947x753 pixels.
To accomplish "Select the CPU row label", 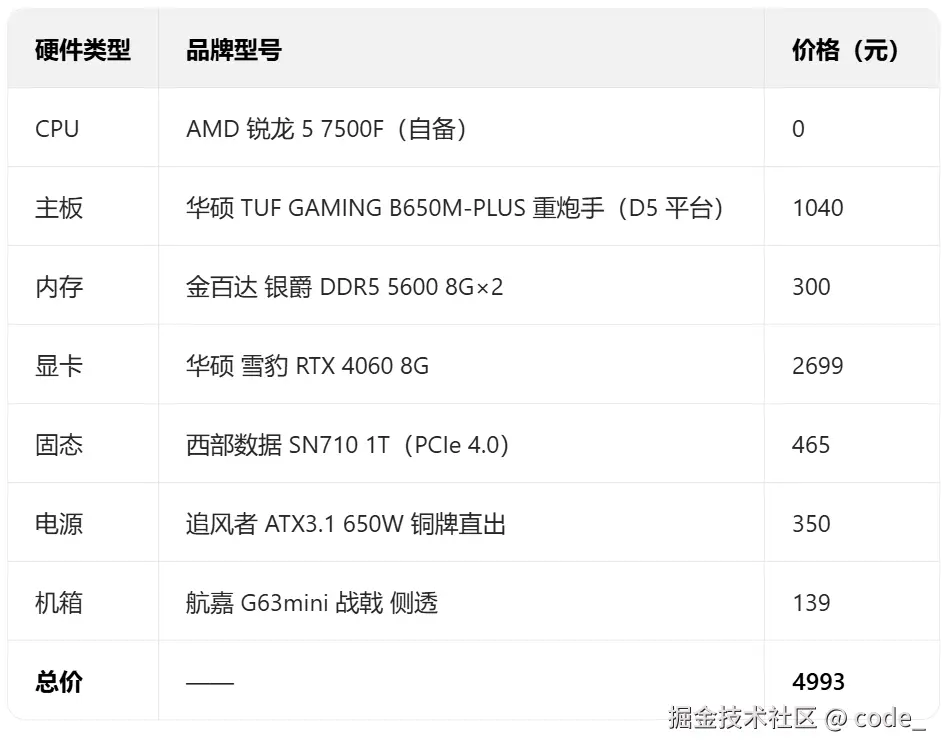I will click(57, 129).
